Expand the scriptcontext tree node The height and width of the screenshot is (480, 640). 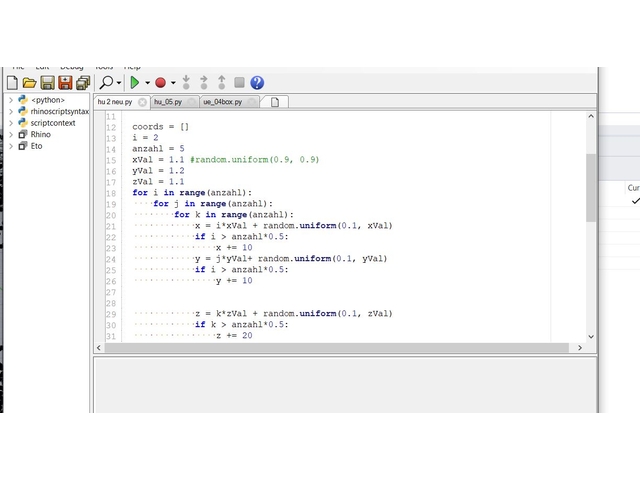(x=11, y=123)
